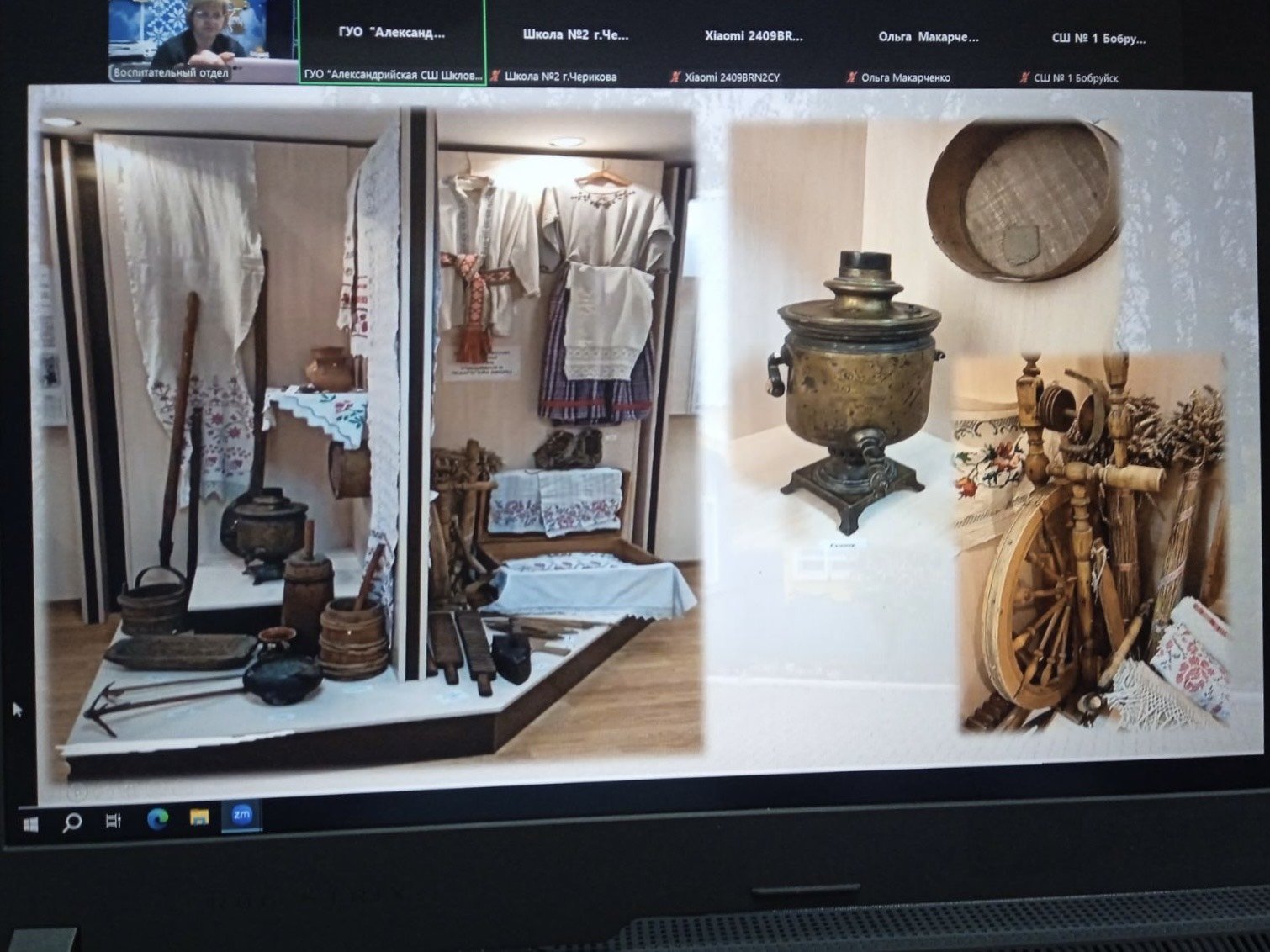Select the Воспитательный отдел video thumbnail
Viewport: 1270px width, 952px height.
coord(202,40)
